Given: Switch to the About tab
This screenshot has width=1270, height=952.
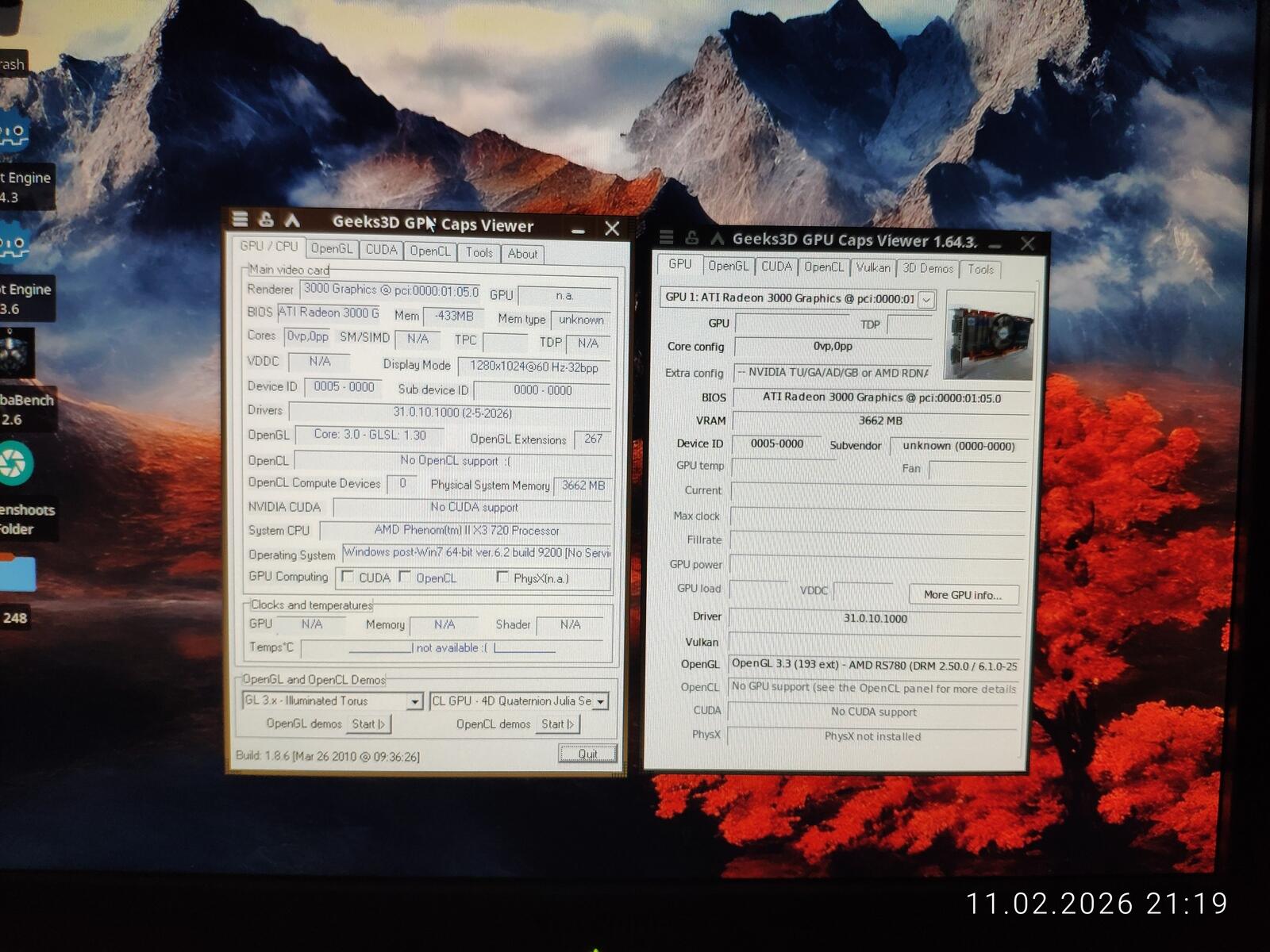Looking at the screenshot, I should click(x=522, y=254).
